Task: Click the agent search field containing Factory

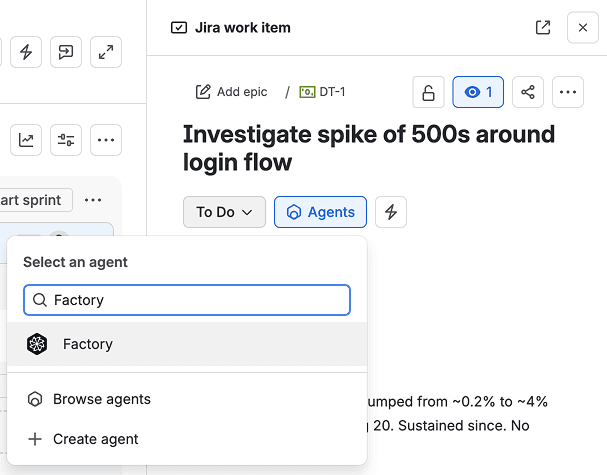Action: tap(187, 300)
